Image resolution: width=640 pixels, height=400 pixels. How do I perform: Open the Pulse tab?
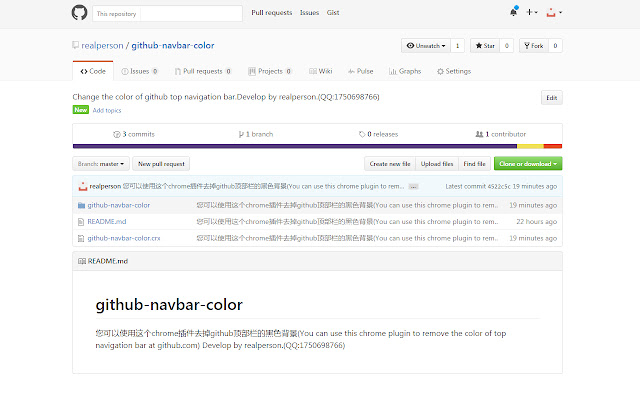pos(360,71)
